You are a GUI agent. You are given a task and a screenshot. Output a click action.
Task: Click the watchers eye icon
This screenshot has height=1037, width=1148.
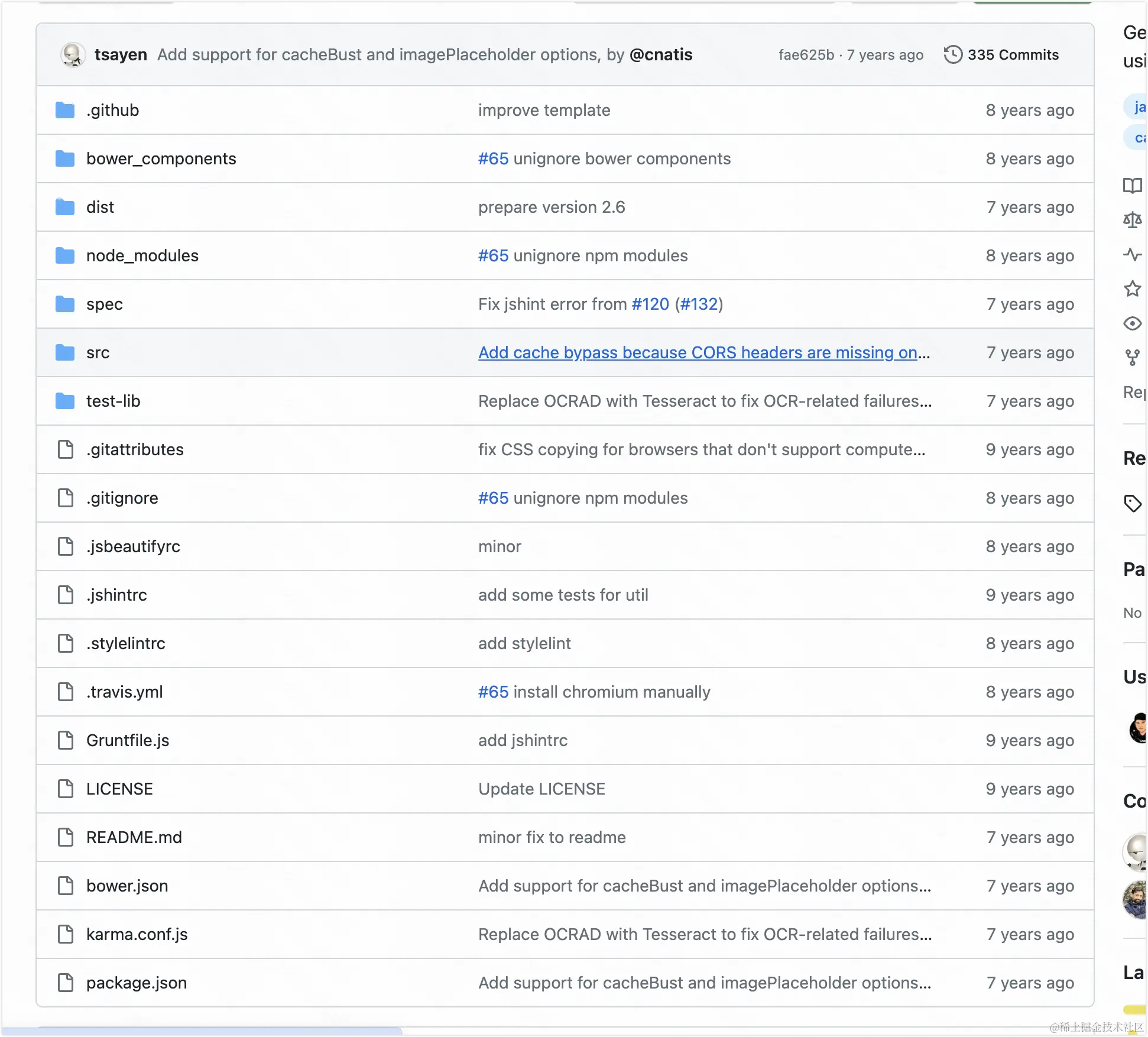(x=1132, y=323)
